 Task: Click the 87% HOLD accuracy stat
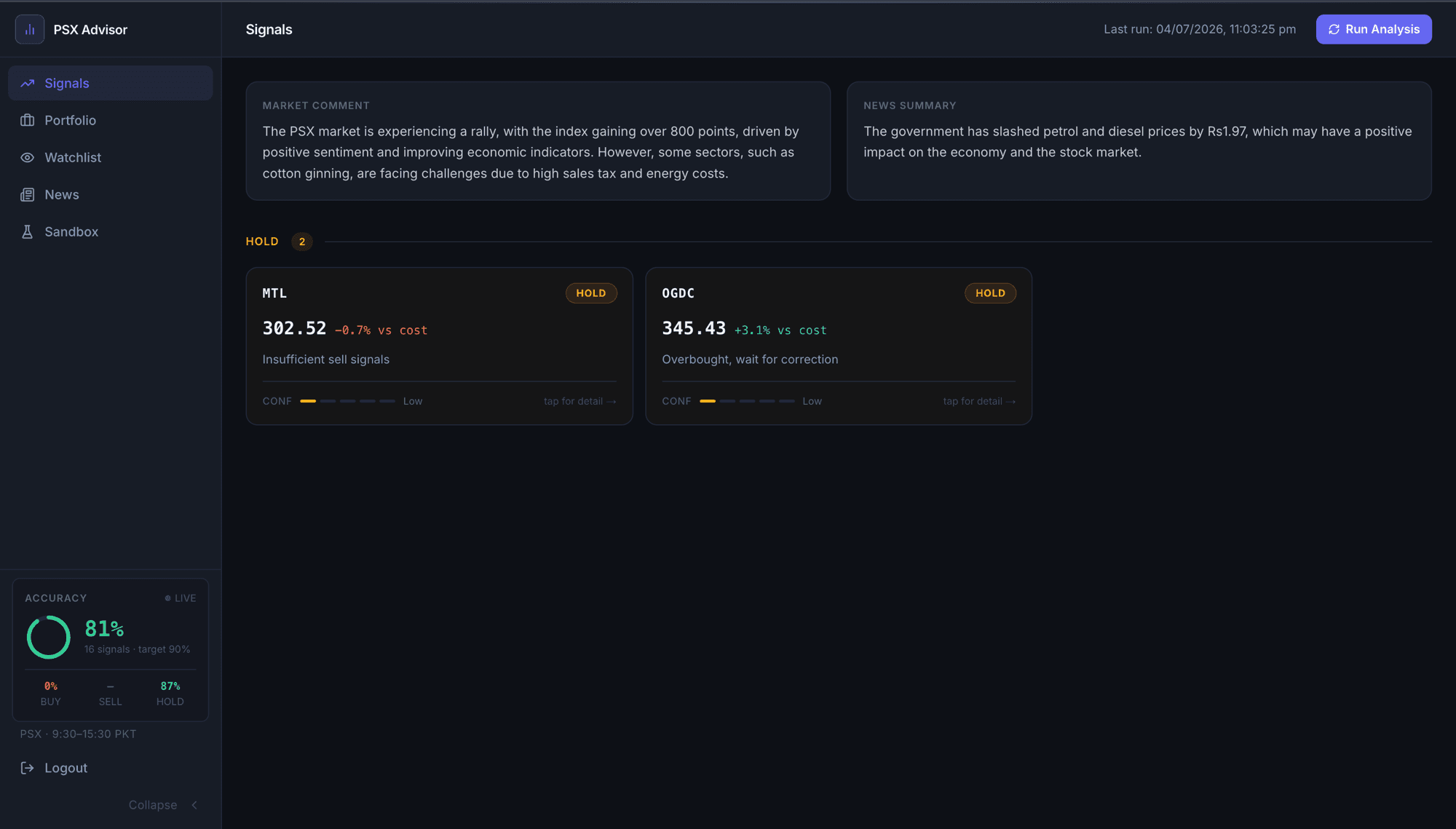170,694
